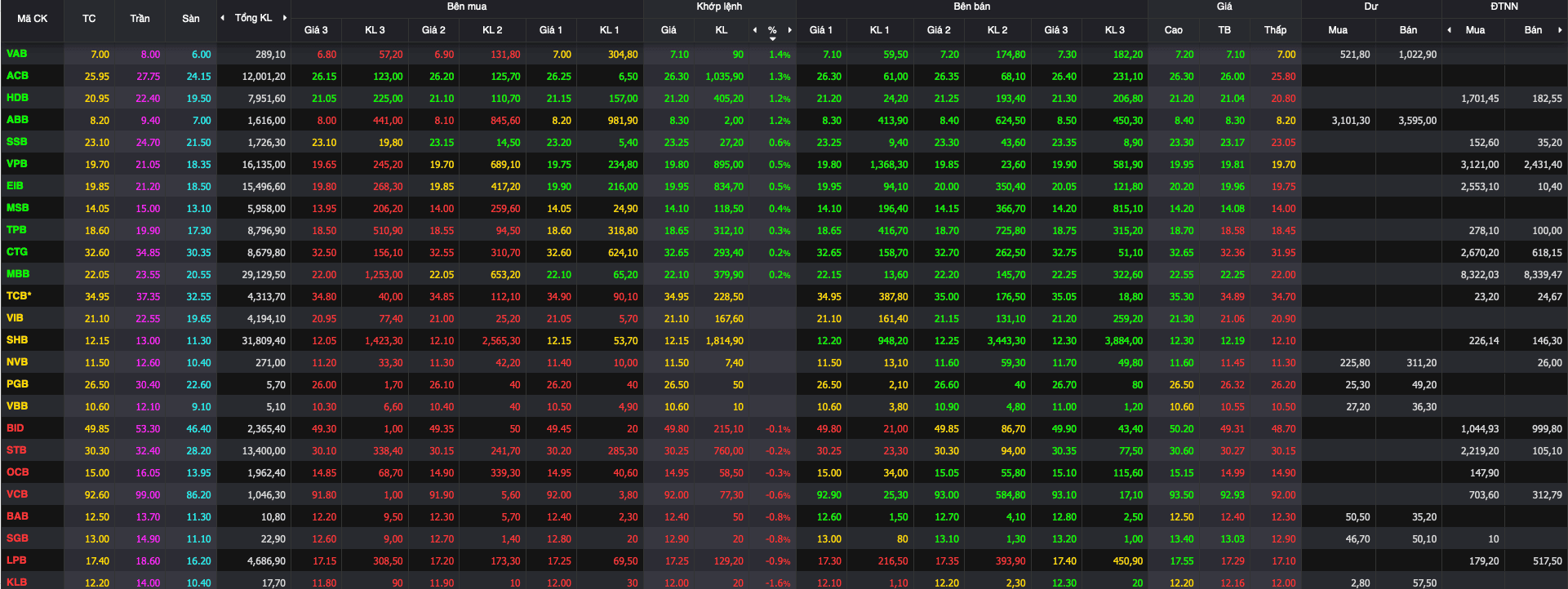
Task: Click the Giá group header above Cao
Action: (1224, 7)
